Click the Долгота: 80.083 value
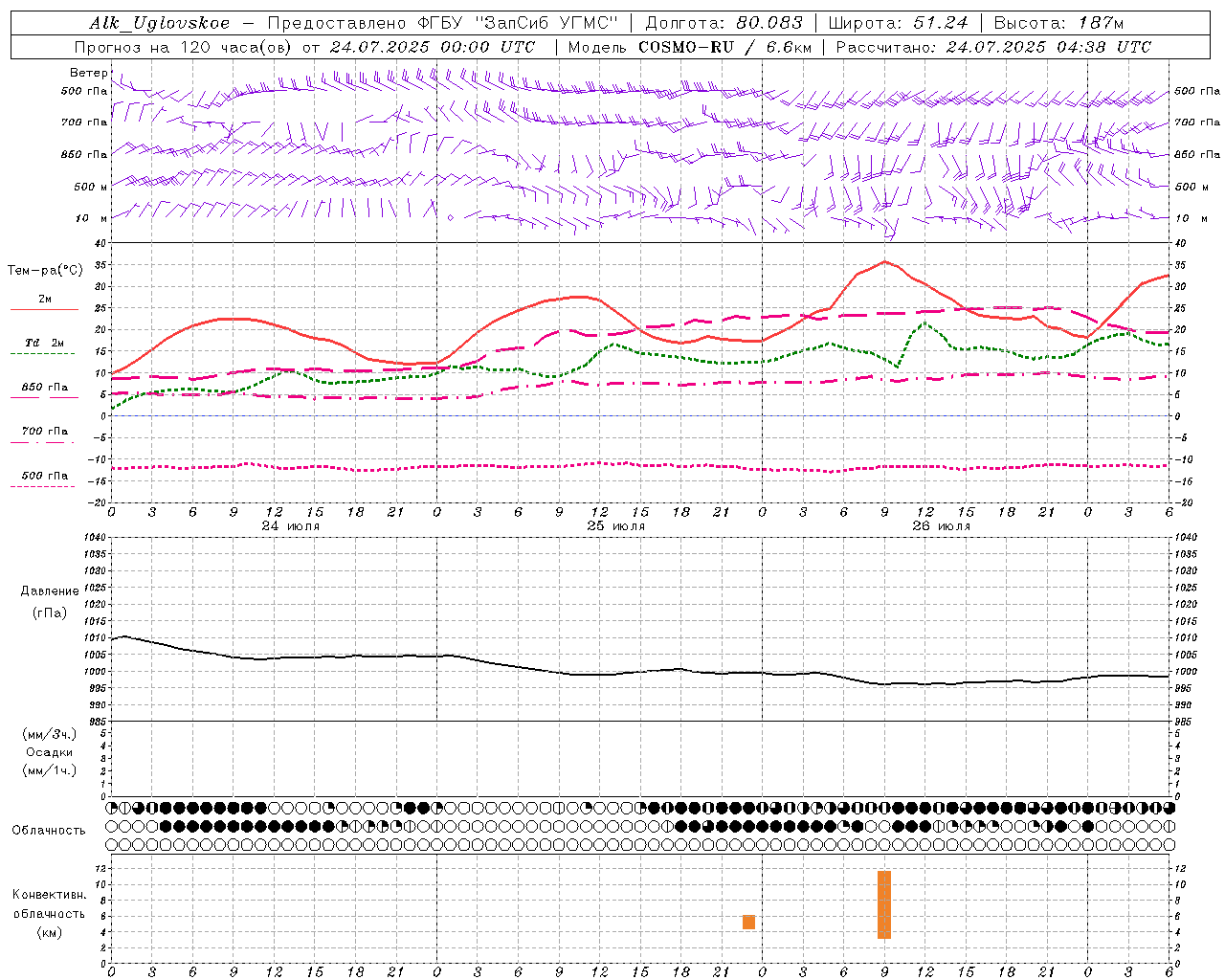This screenshot has width=1225, height=980. (x=724, y=23)
